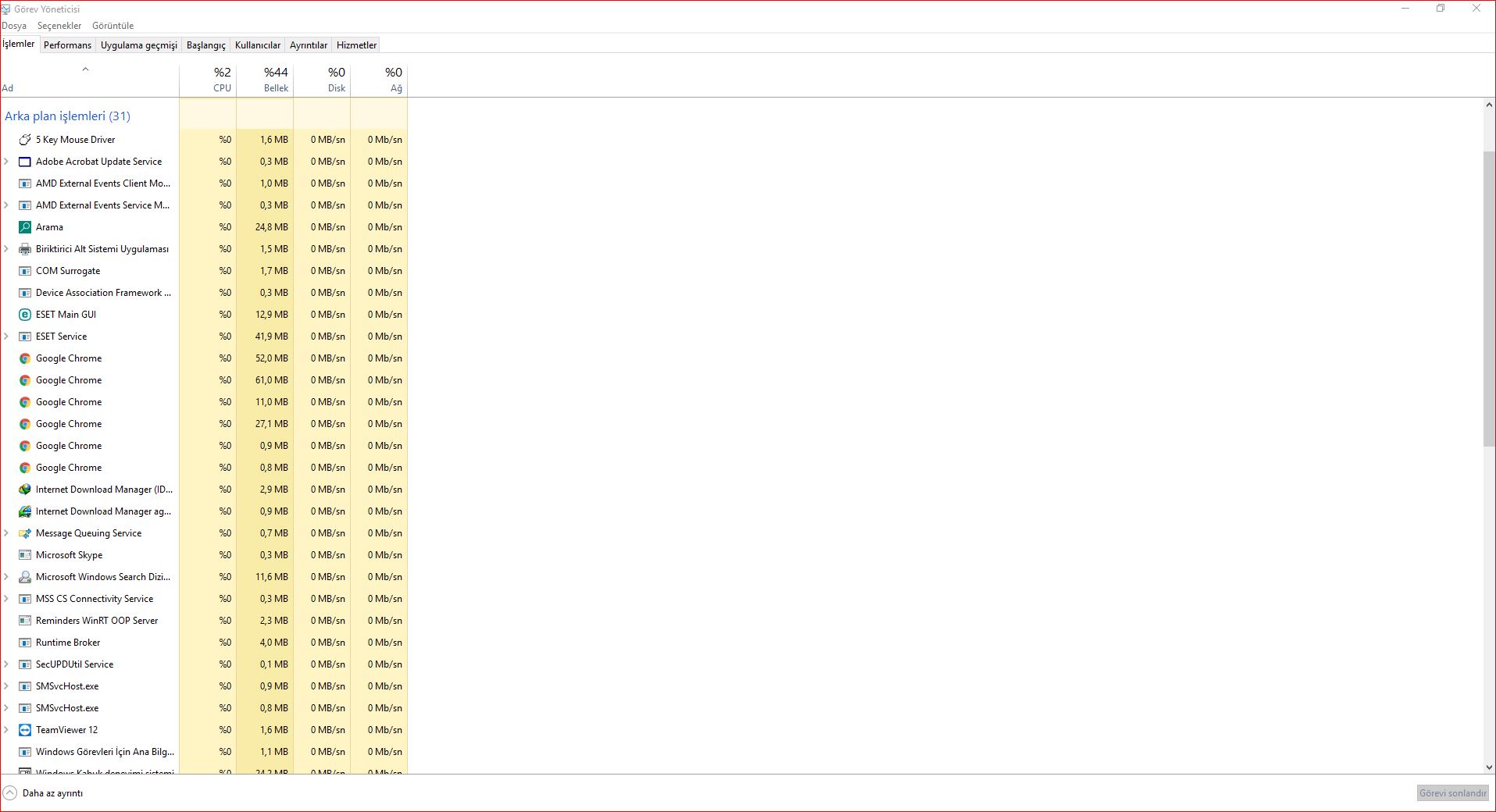Click the TeamViewer 12 icon
The height and width of the screenshot is (812, 1496).
tap(25, 730)
